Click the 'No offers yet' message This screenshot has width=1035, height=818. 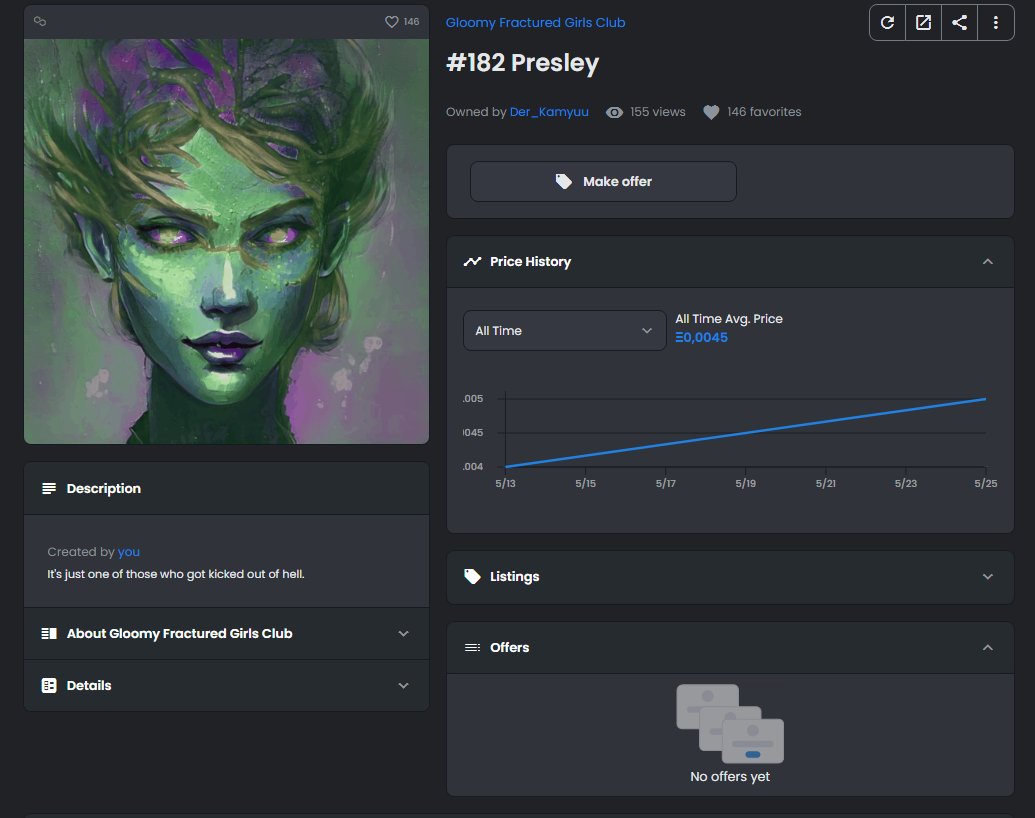tap(730, 776)
